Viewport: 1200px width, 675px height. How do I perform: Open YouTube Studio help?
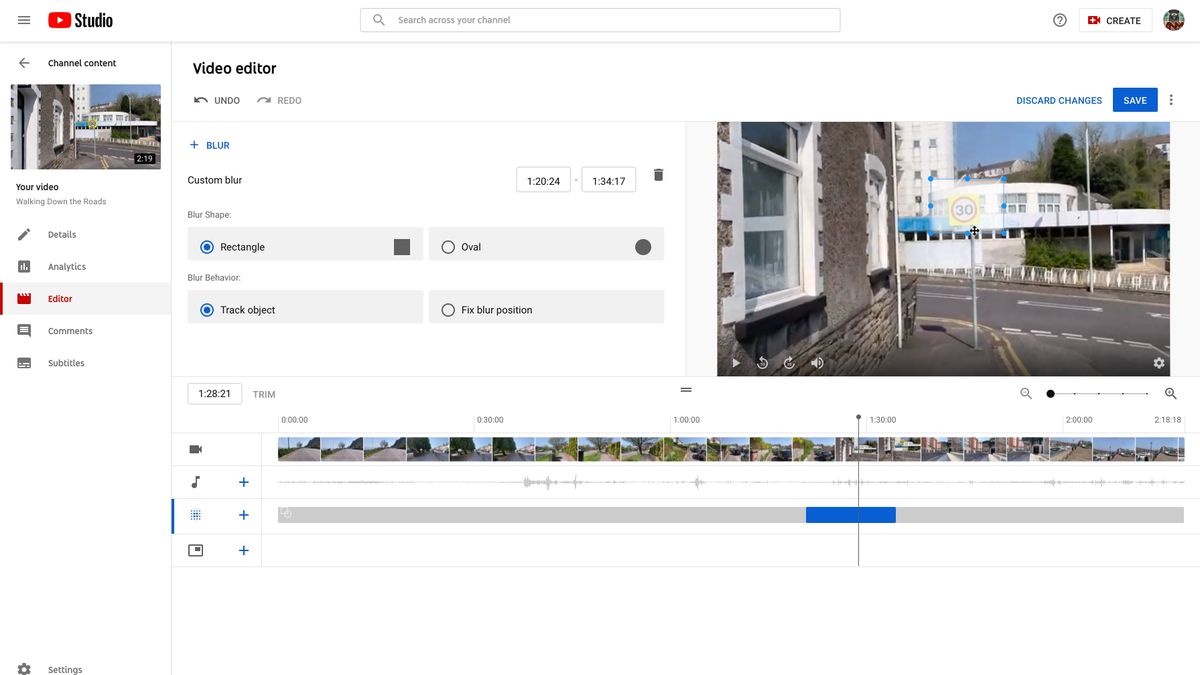click(1059, 19)
